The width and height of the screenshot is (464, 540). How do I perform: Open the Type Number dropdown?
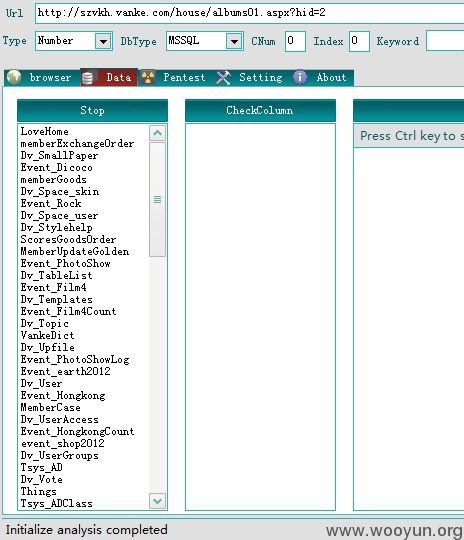[x=103, y=42]
